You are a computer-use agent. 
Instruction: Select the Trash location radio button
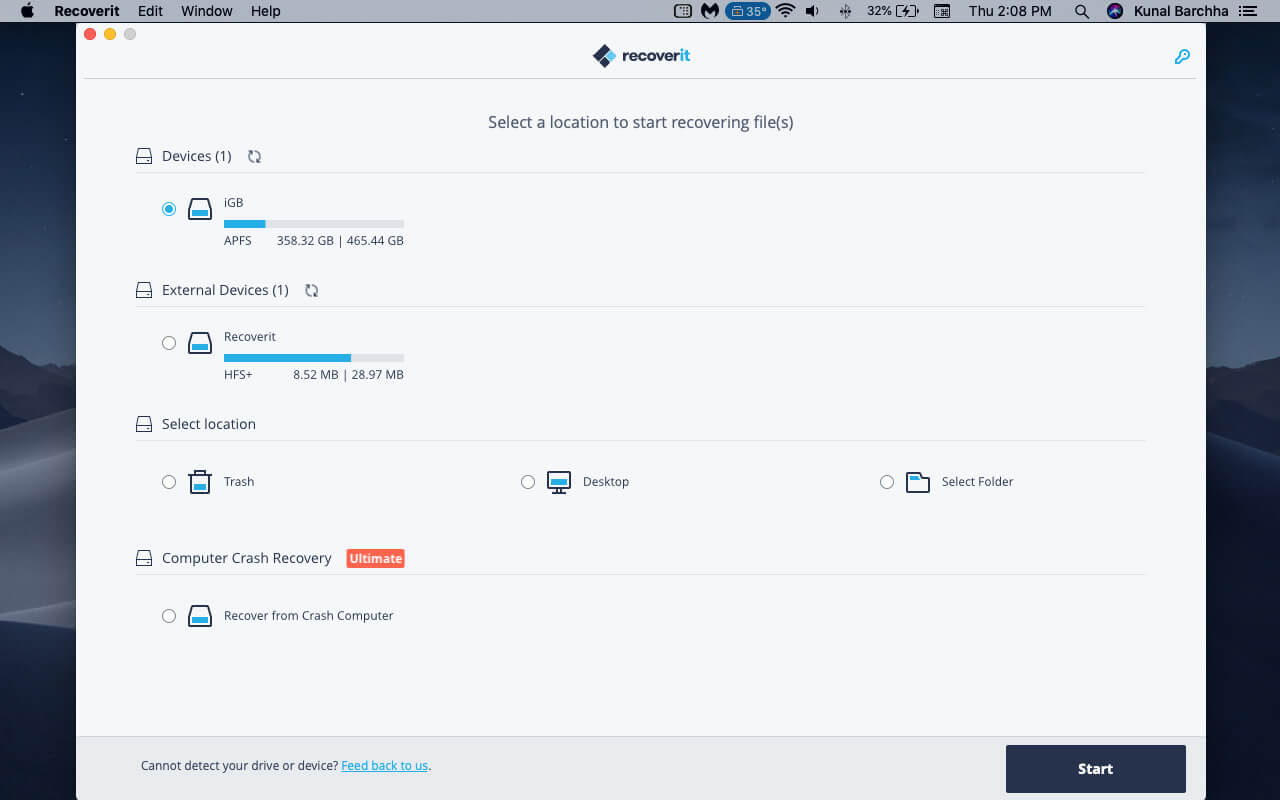(x=169, y=482)
